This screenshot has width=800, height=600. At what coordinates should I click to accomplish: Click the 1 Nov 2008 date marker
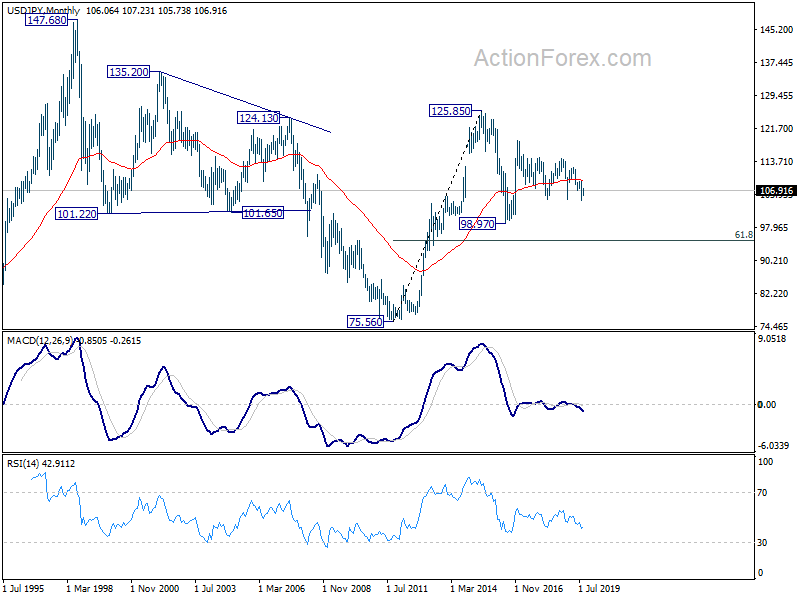[346, 588]
